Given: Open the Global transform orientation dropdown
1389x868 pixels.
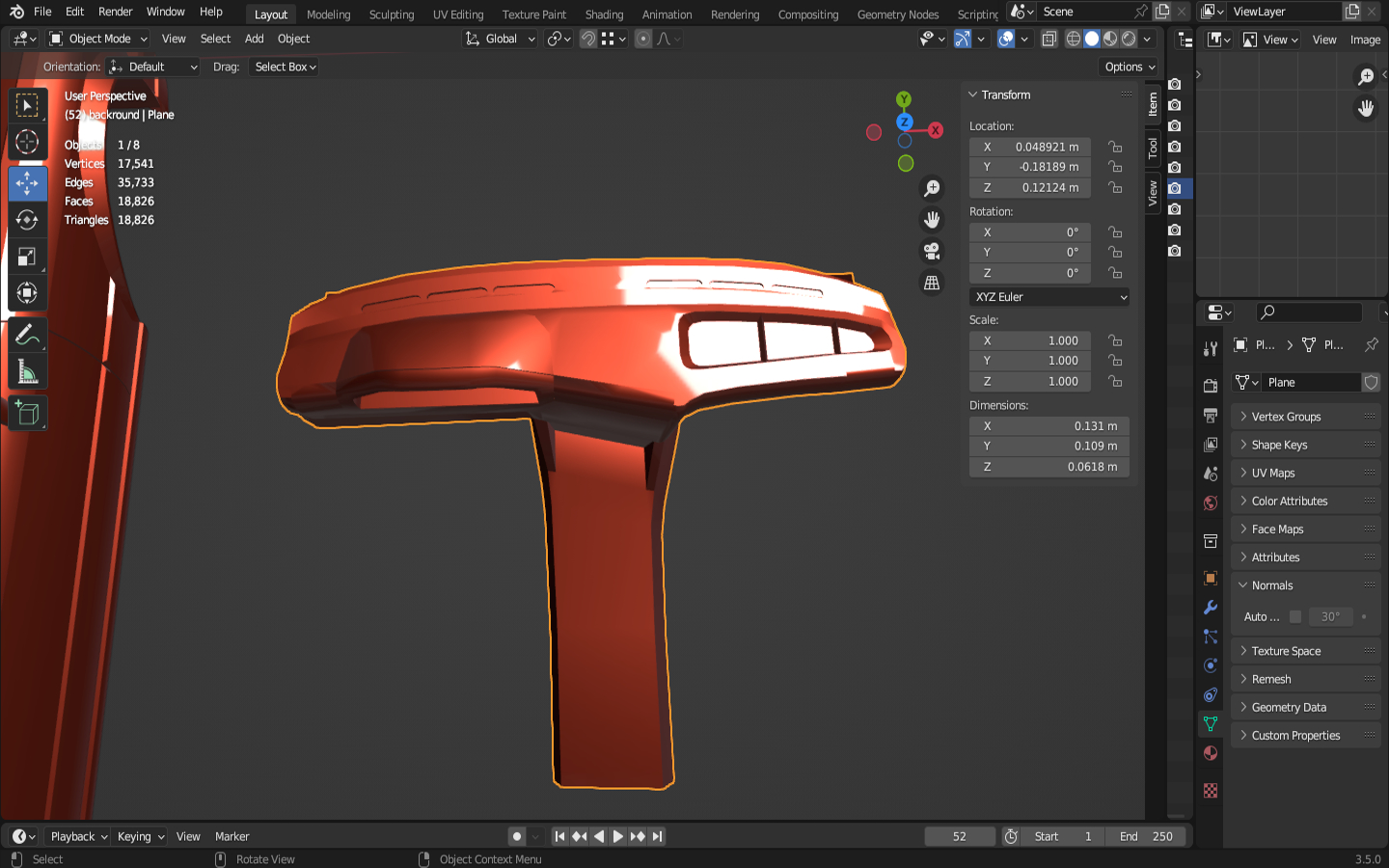Looking at the screenshot, I should point(500,39).
